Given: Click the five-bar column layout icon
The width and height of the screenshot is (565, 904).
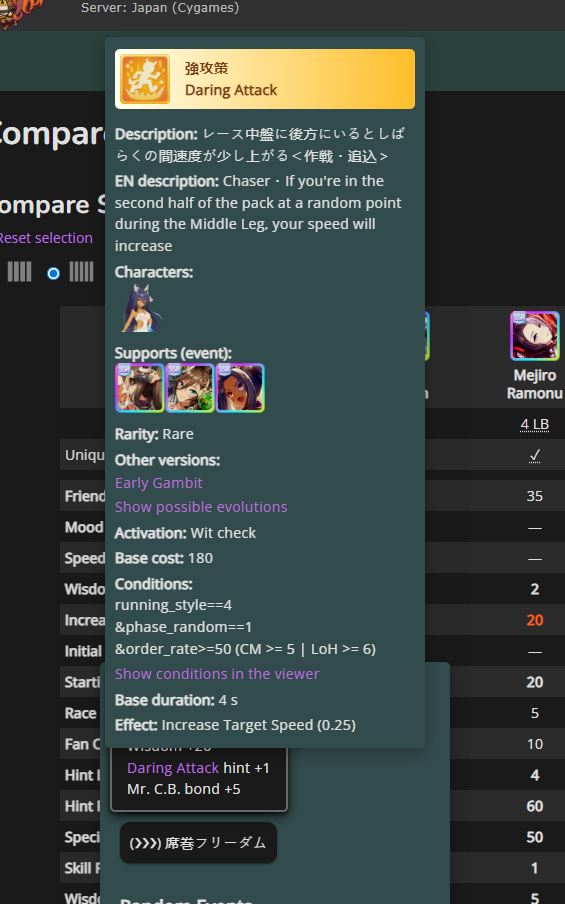Looking at the screenshot, I should tap(81, 272).
